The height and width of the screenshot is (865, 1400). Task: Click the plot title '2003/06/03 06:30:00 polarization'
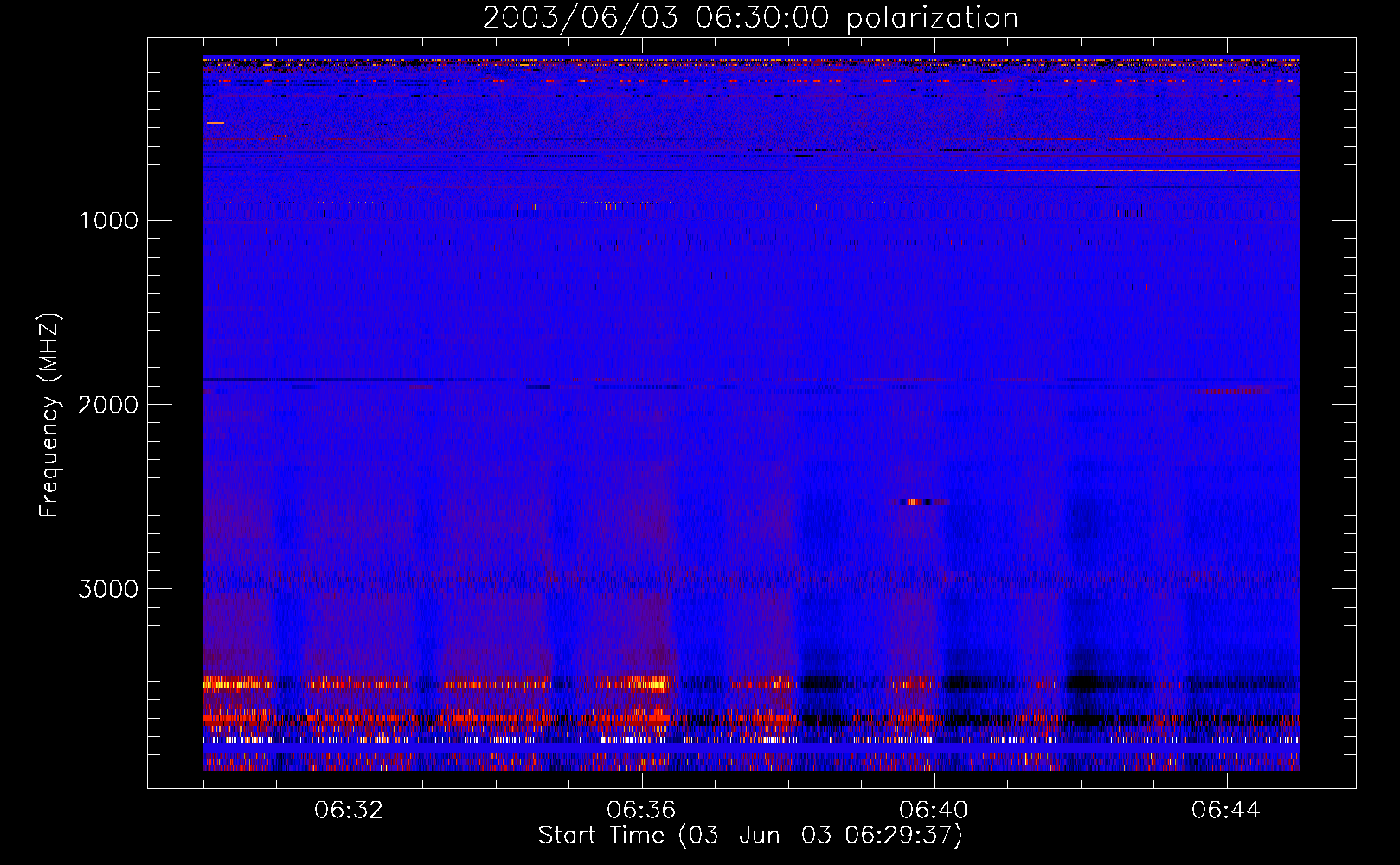click(750, 18)
